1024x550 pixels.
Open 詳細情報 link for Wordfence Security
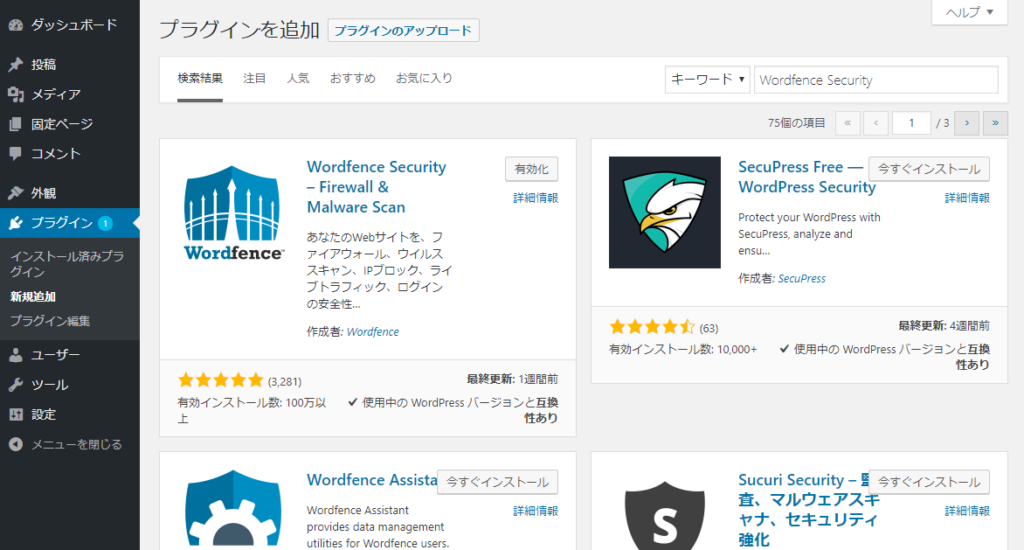pyautogui.click(x=536, y=198)
